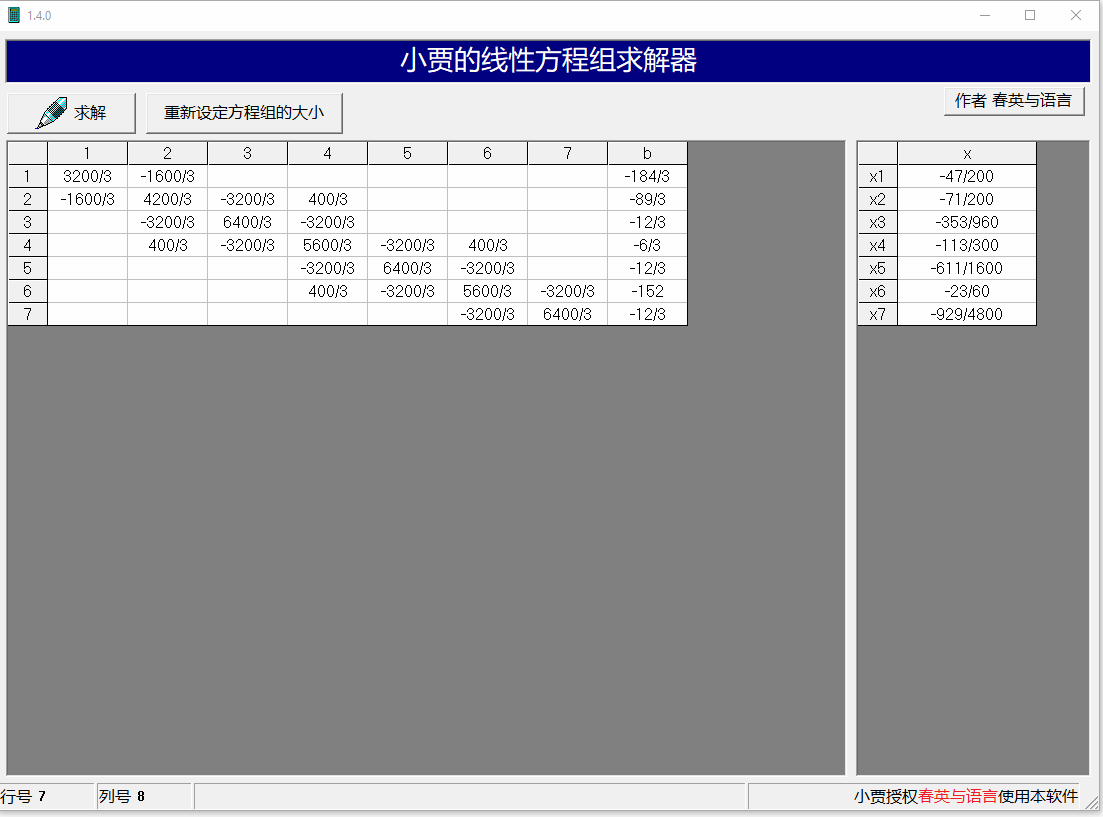This screenshot has width=1103, height=817.
Task: Select the 6400/3 cell in row 7
Action: [567, 314]
